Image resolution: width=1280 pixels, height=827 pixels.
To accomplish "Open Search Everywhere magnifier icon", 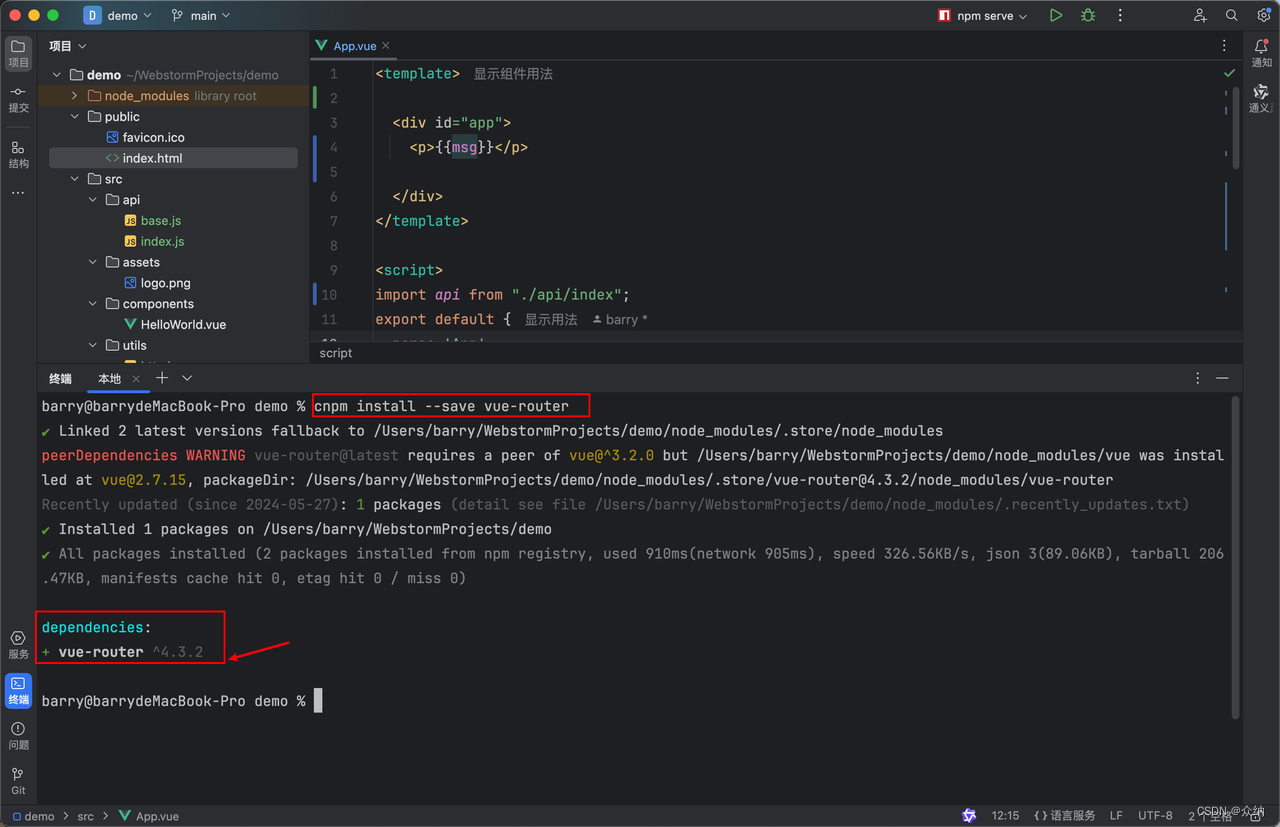I will click(1231, 15).
